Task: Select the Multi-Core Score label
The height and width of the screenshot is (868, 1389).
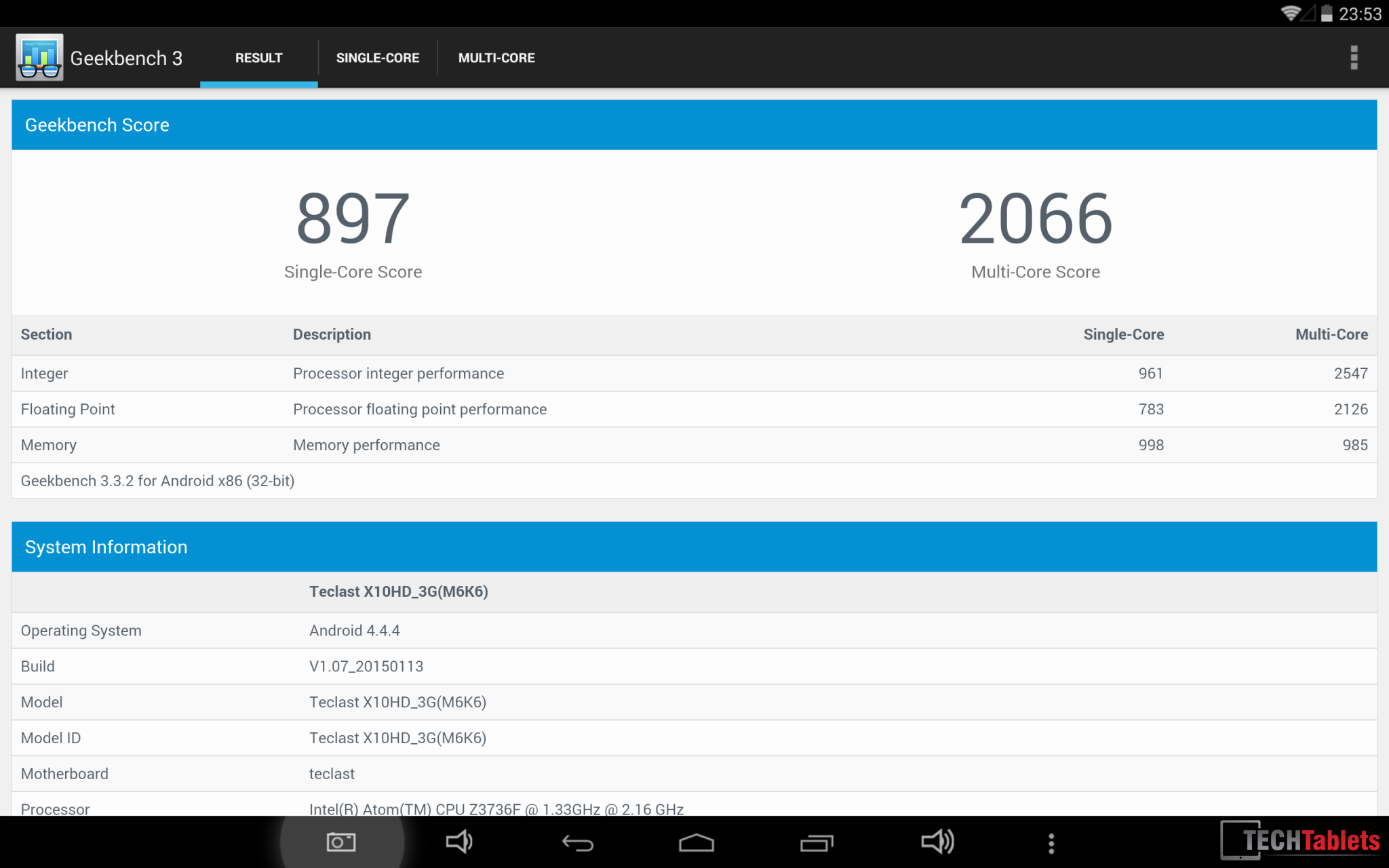Action: (1036, 272)
